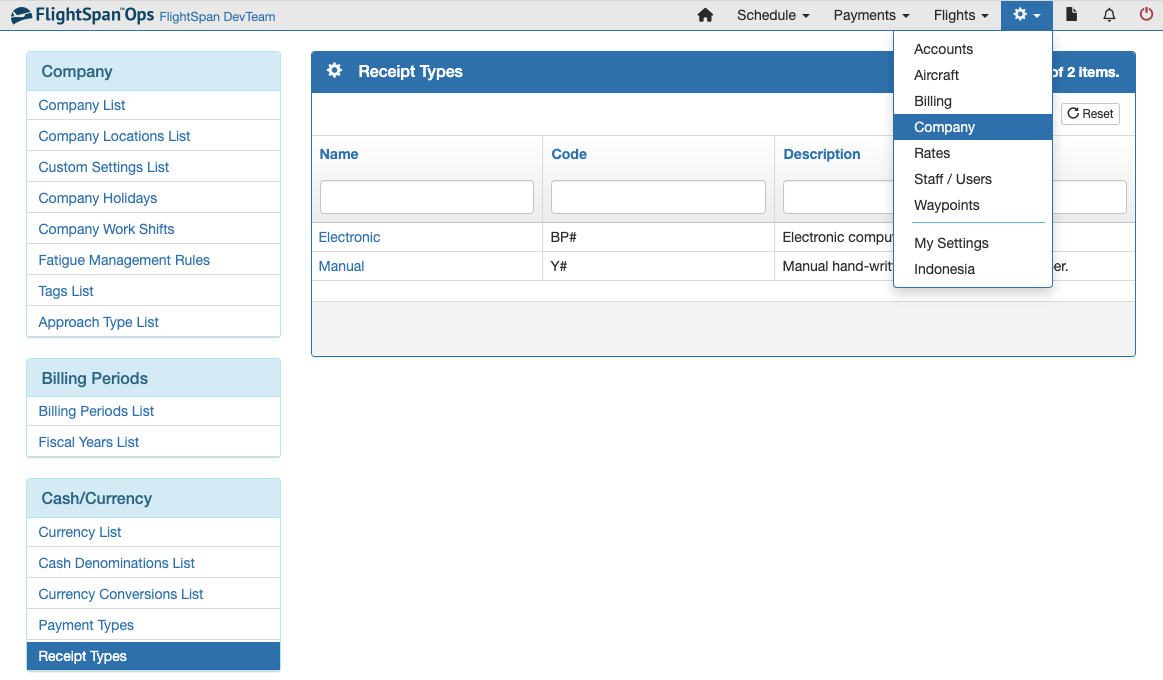Open the Fatigue Management Rules page

click(x=123, y=259)
